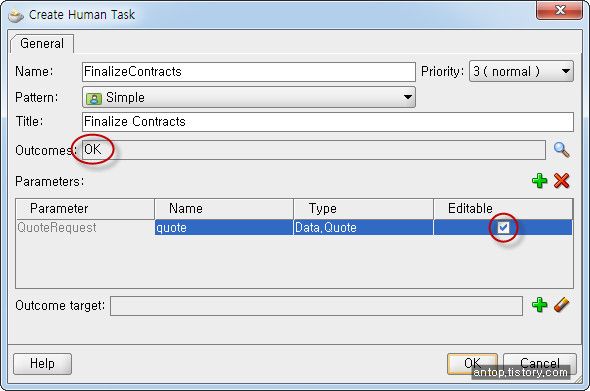Image resolution: width=590 pixels, height=391 pixels.
Task: Expand the Pattern combo box arrow
Action: (408, 97)
